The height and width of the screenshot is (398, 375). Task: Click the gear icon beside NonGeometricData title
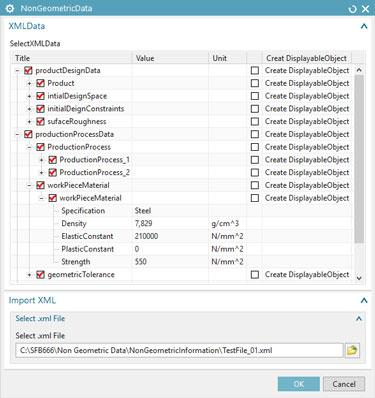[10, 8]
